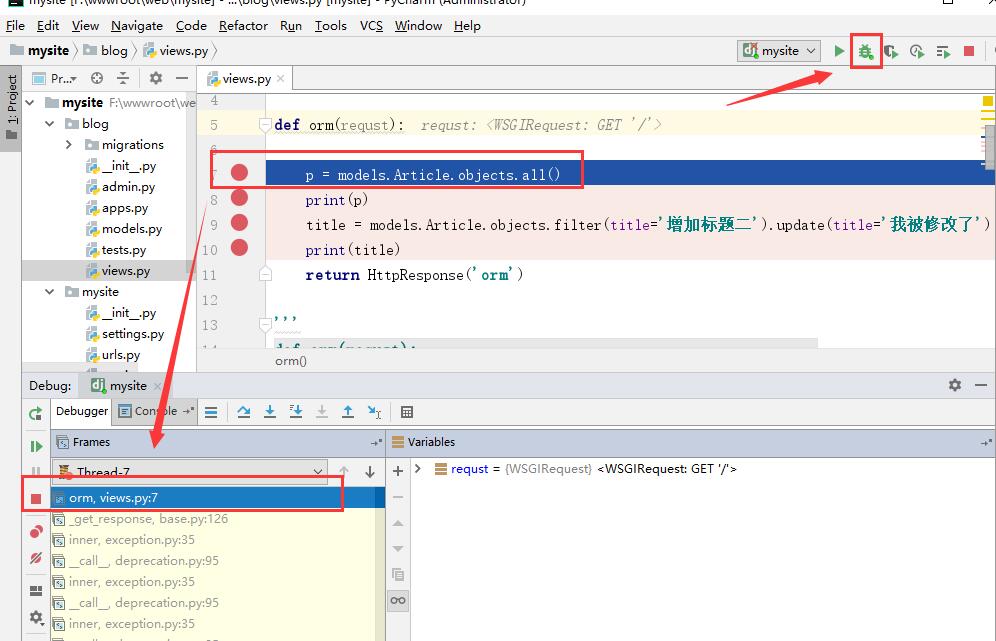Viewport: 996px width, 641px height.
Task: Toggle breakpoint on line 8
Action: point(239,198)
